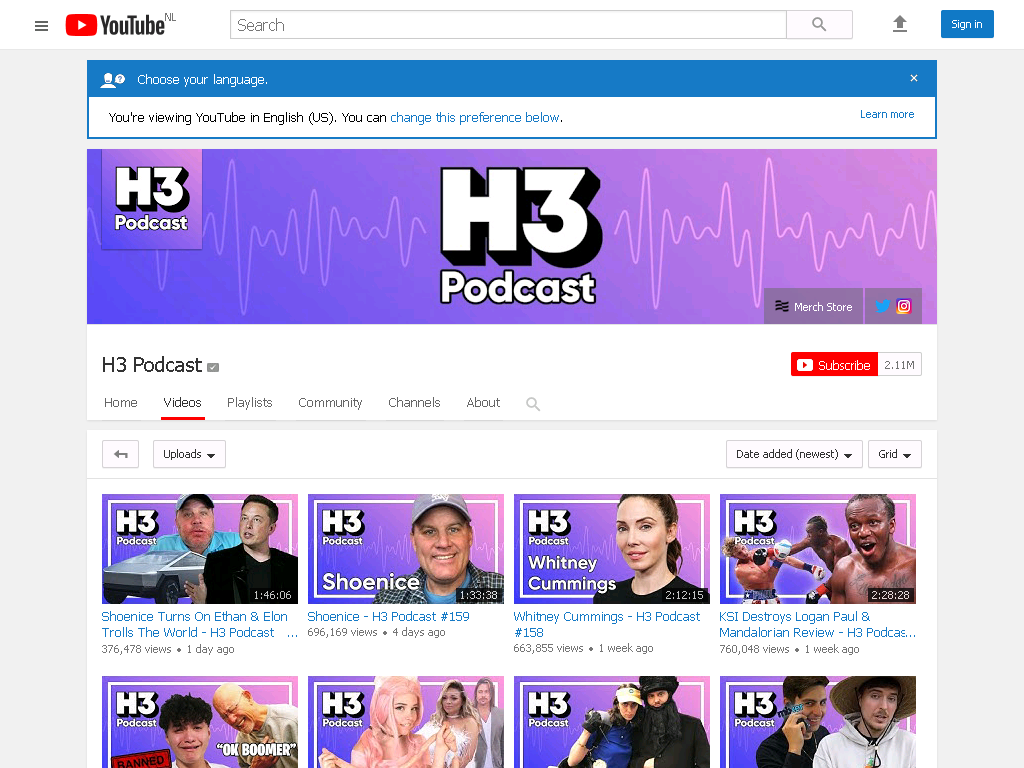
Task: Open the Instagram icon on banner
Action: point(904,306)
